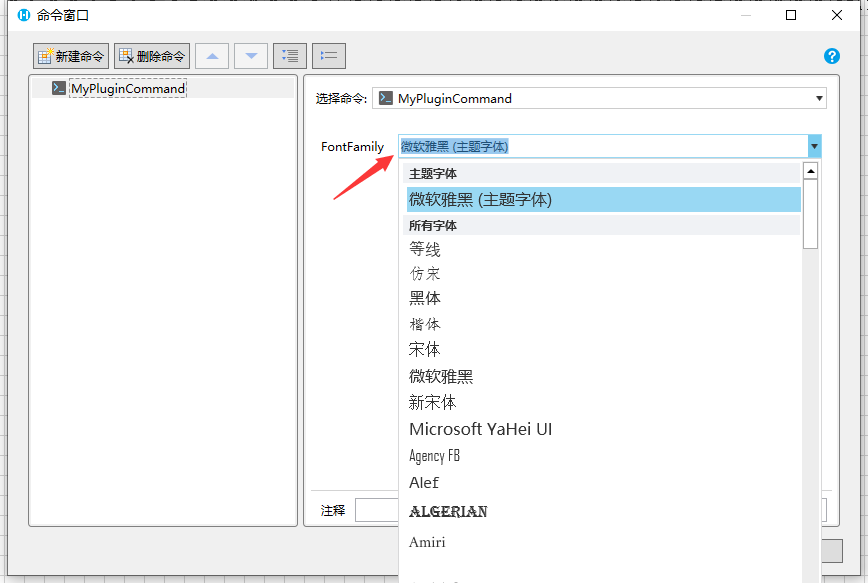Close the 命令窗口 dialog

[x=837, y=15]
